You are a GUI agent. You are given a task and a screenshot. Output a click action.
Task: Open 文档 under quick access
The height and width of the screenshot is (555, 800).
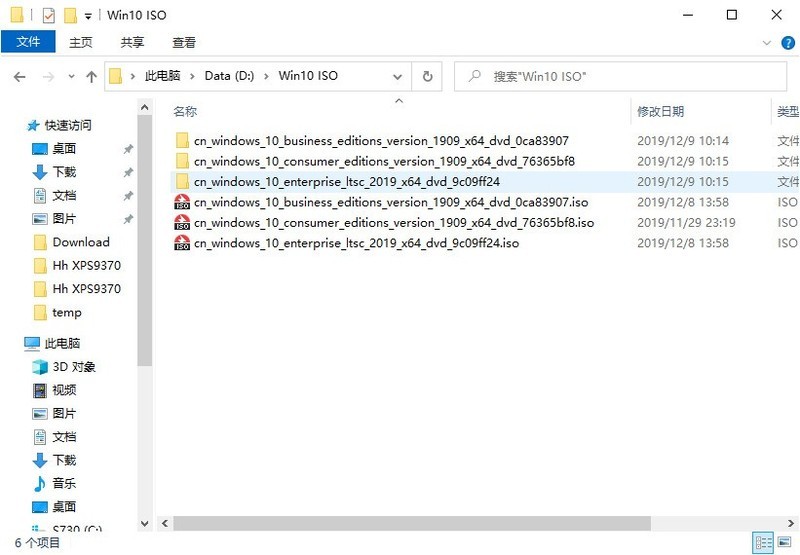point(64,195)
